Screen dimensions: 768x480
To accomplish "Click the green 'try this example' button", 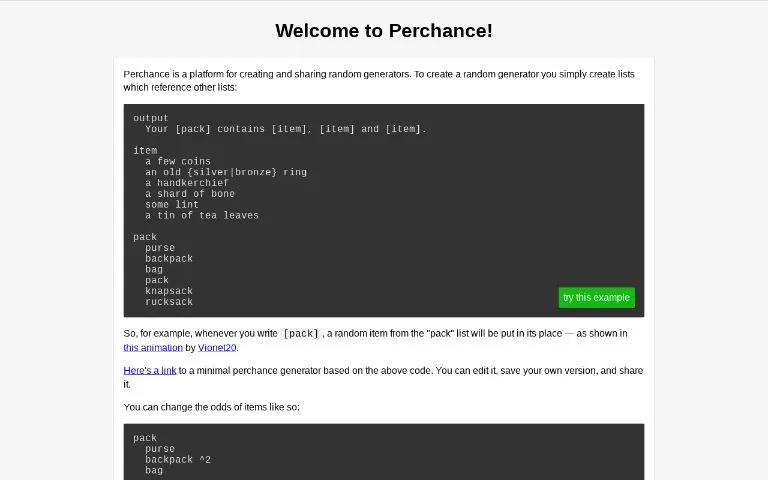I will coord(596,297).
